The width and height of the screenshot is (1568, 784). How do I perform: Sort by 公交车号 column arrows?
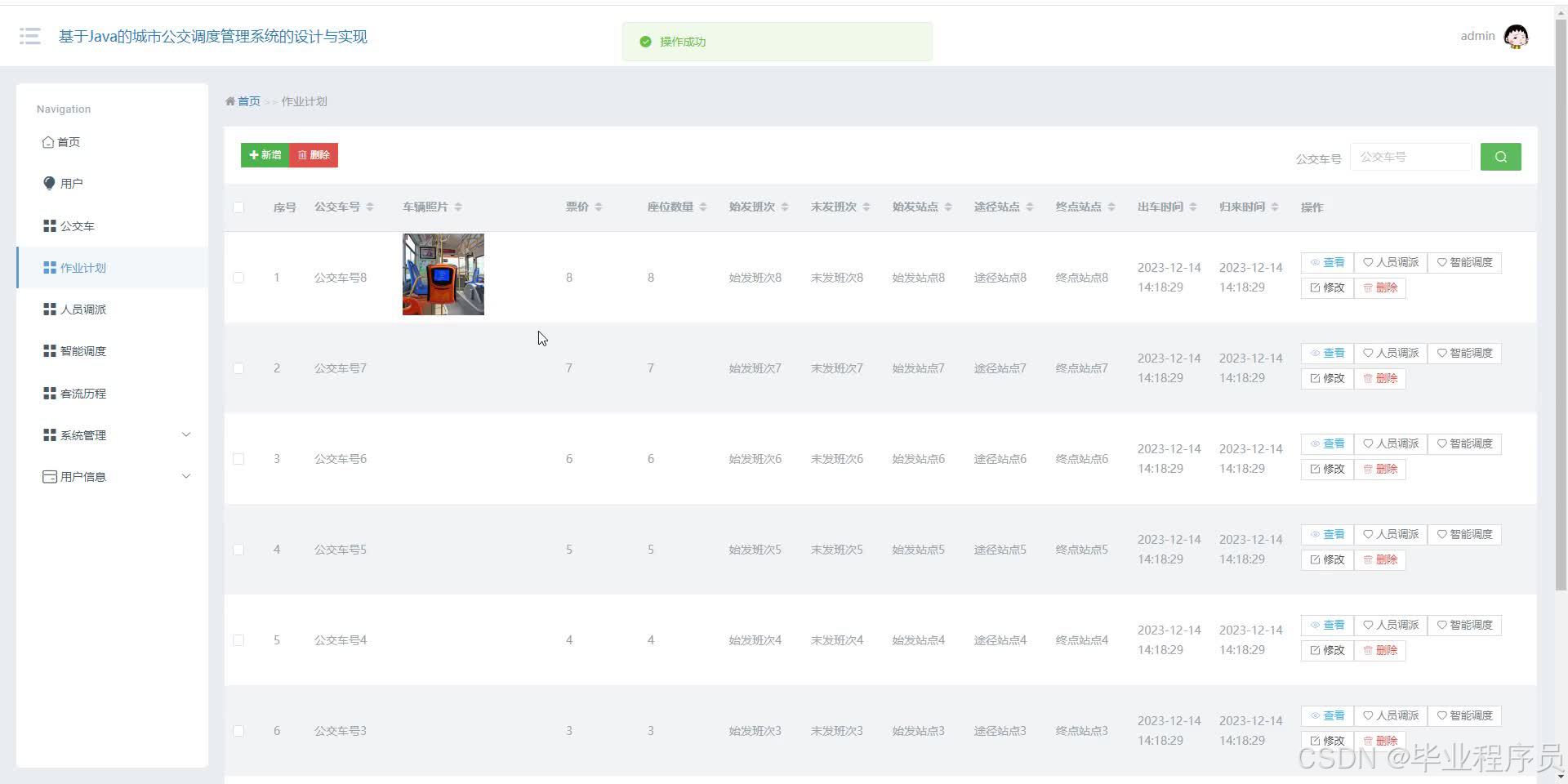(370, 207)
